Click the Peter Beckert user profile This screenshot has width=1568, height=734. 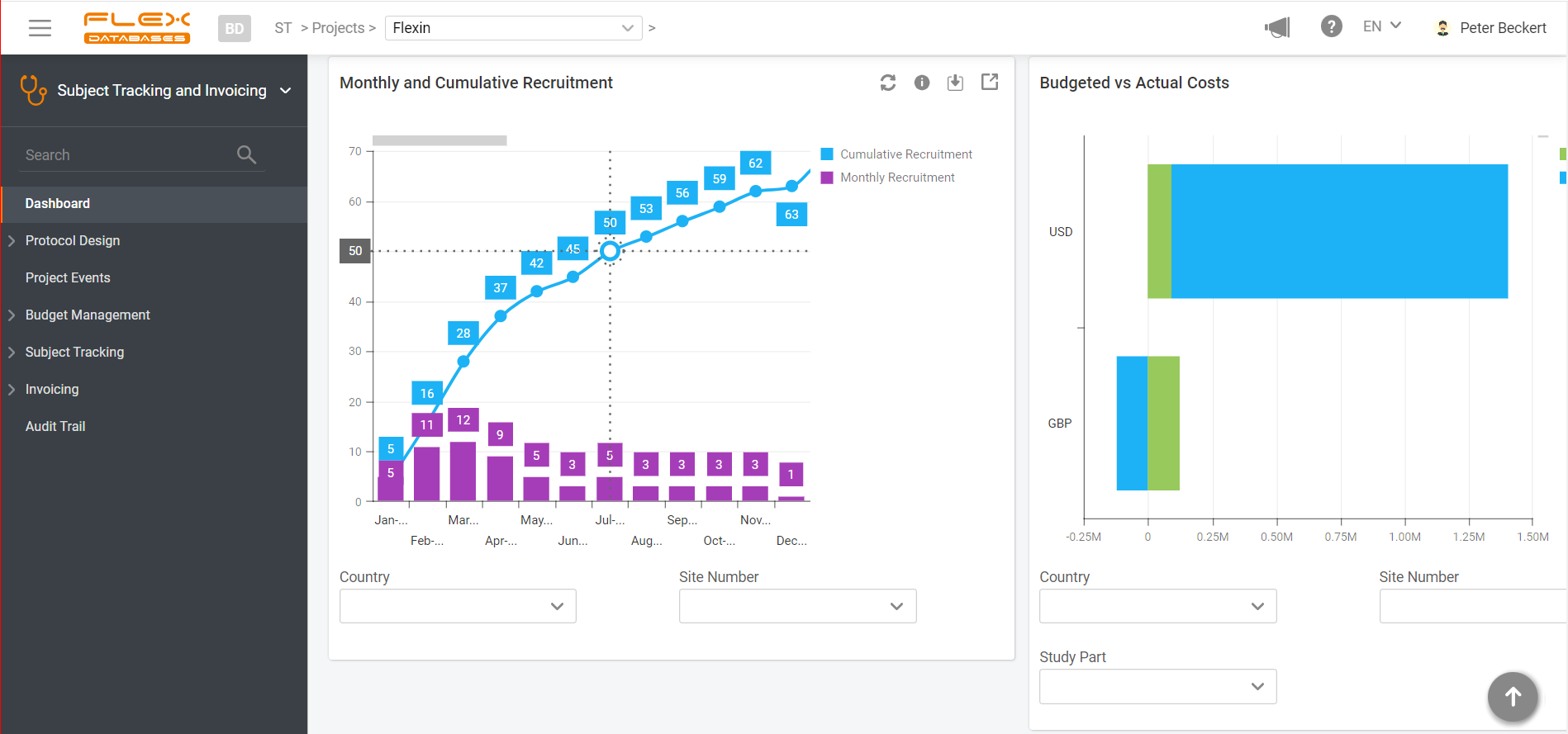point(1491,28)
